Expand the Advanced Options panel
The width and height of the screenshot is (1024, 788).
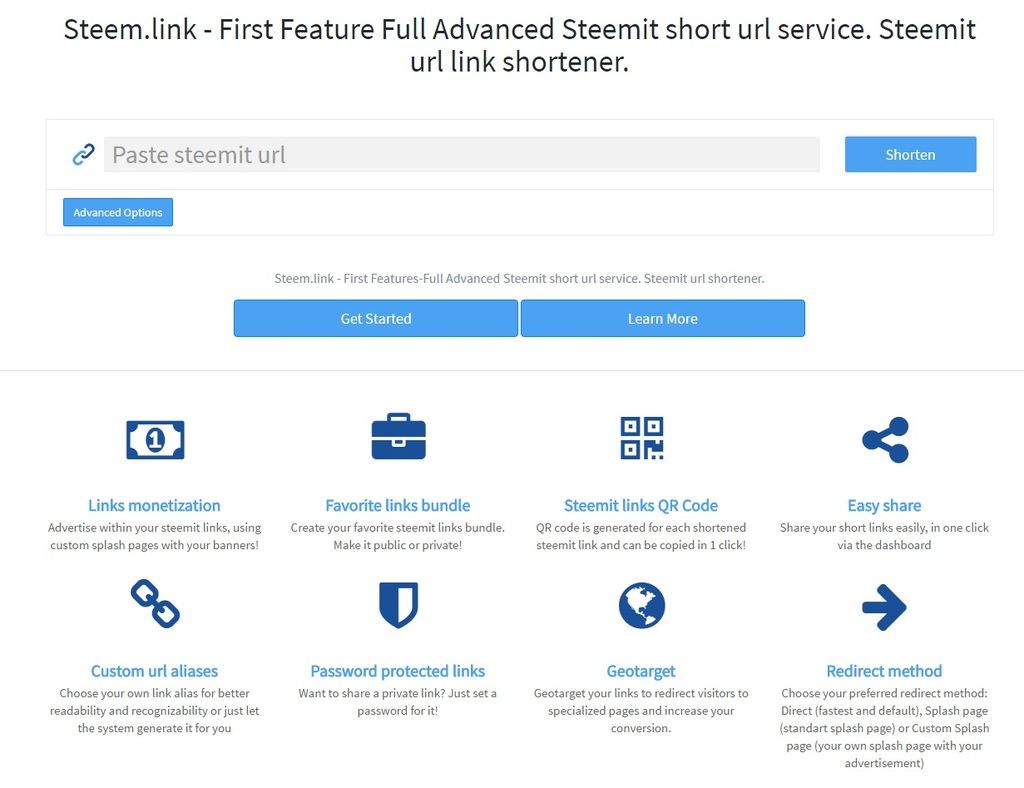[x=118, y=212]
